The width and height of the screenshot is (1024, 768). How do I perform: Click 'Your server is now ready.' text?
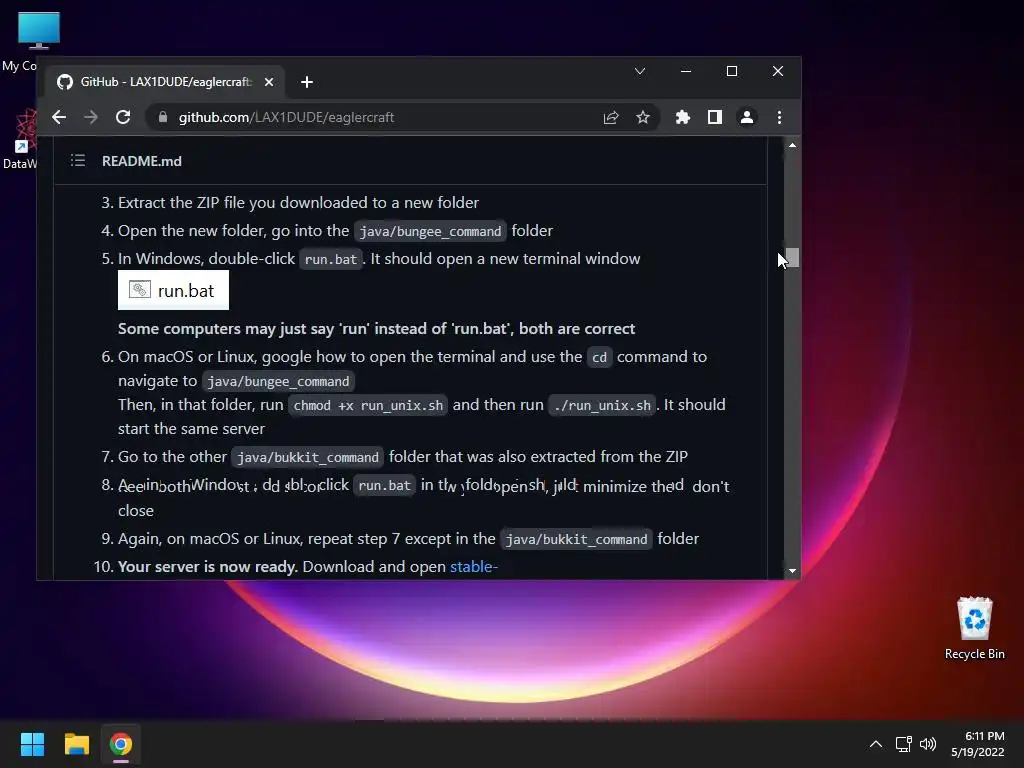(x=208, y=566)
